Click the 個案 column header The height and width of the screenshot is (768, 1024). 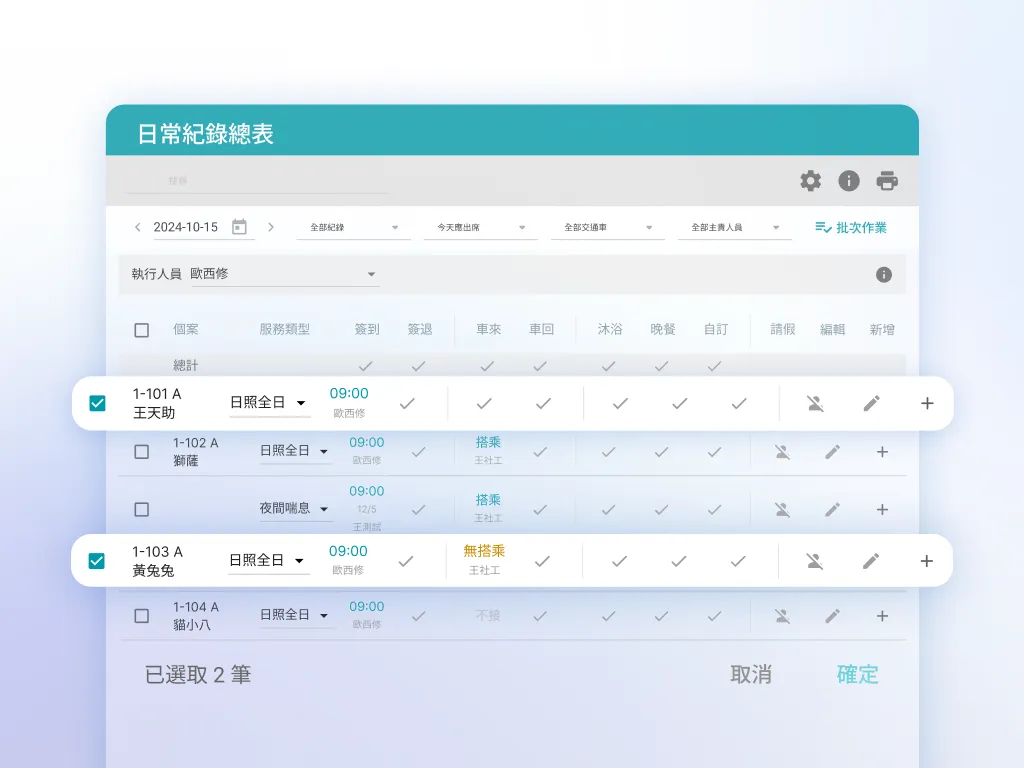click(185, 330)
